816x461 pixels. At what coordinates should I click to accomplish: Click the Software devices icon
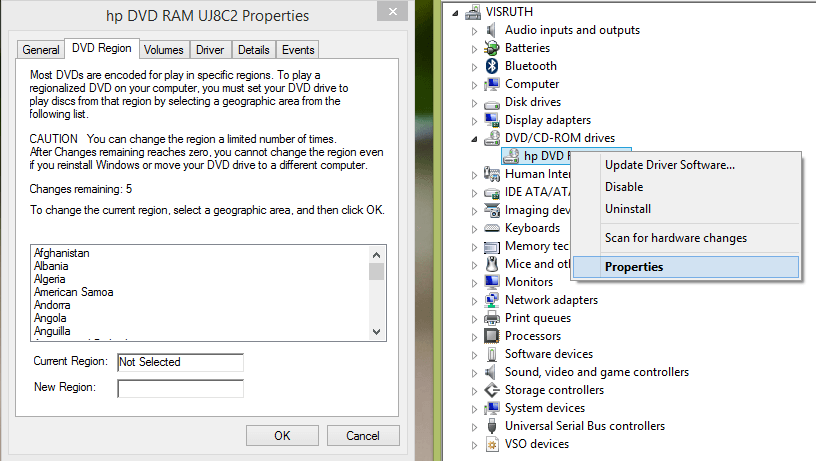tap(492, 354)
